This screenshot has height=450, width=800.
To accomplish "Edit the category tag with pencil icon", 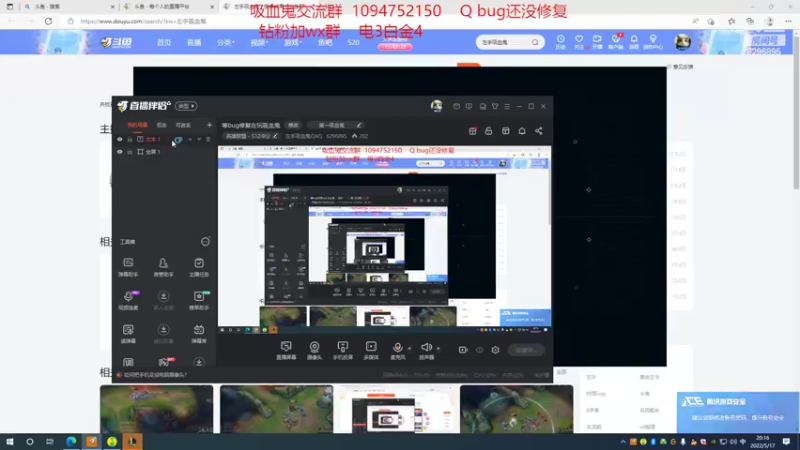I will tap(359, 125).
